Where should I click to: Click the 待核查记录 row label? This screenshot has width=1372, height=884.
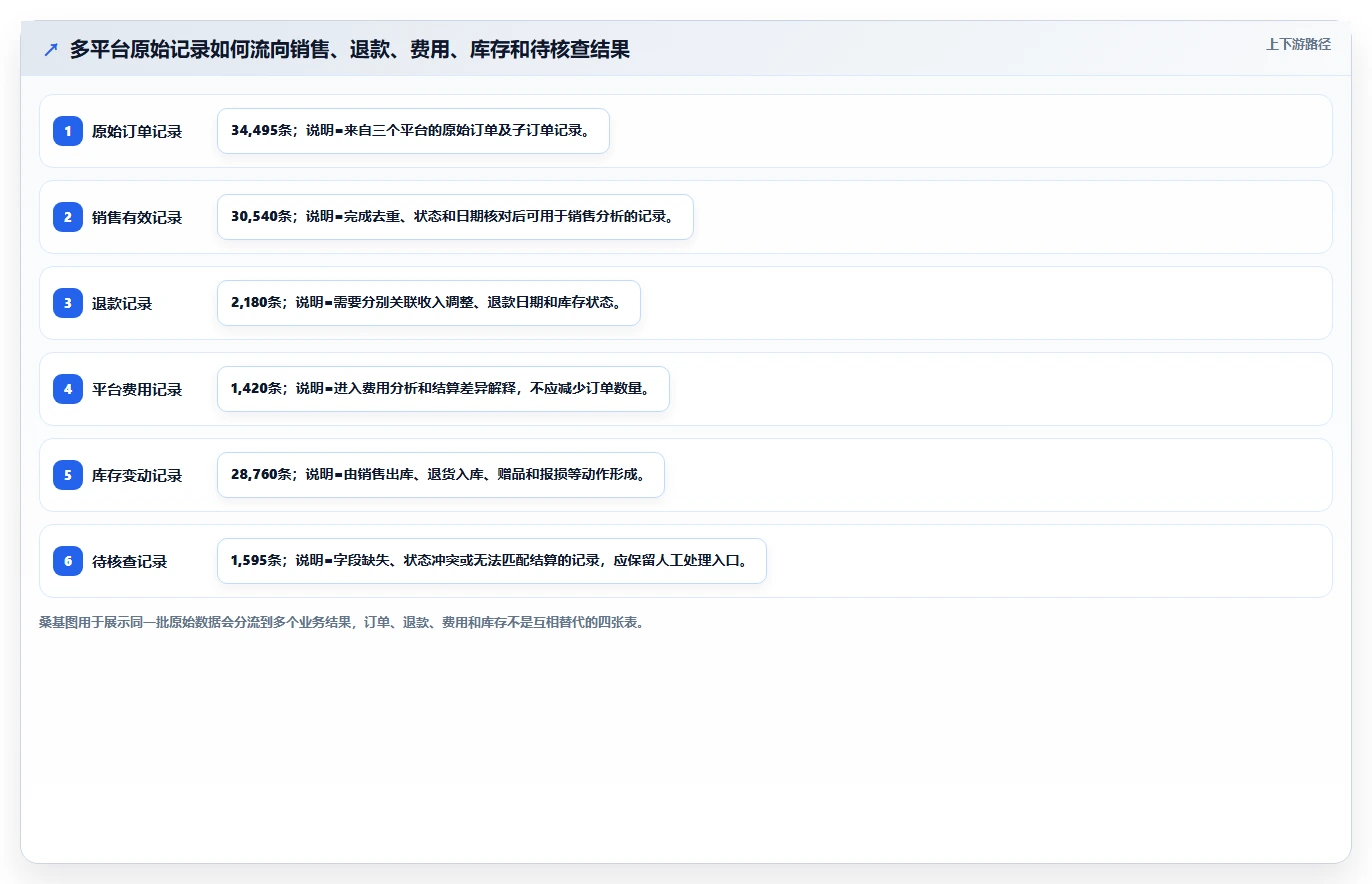[x=129, y=561]
